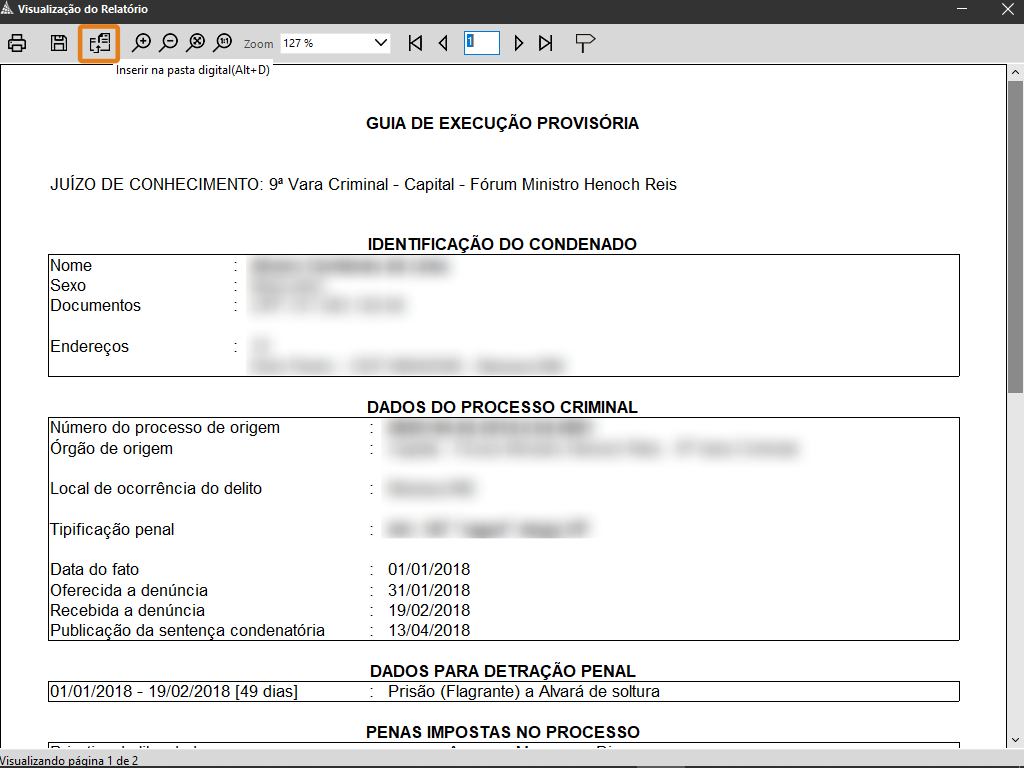Click the Número do processo de origem label
The width and height of the screenshot is (1024, 768).
[x=165, y=428]
